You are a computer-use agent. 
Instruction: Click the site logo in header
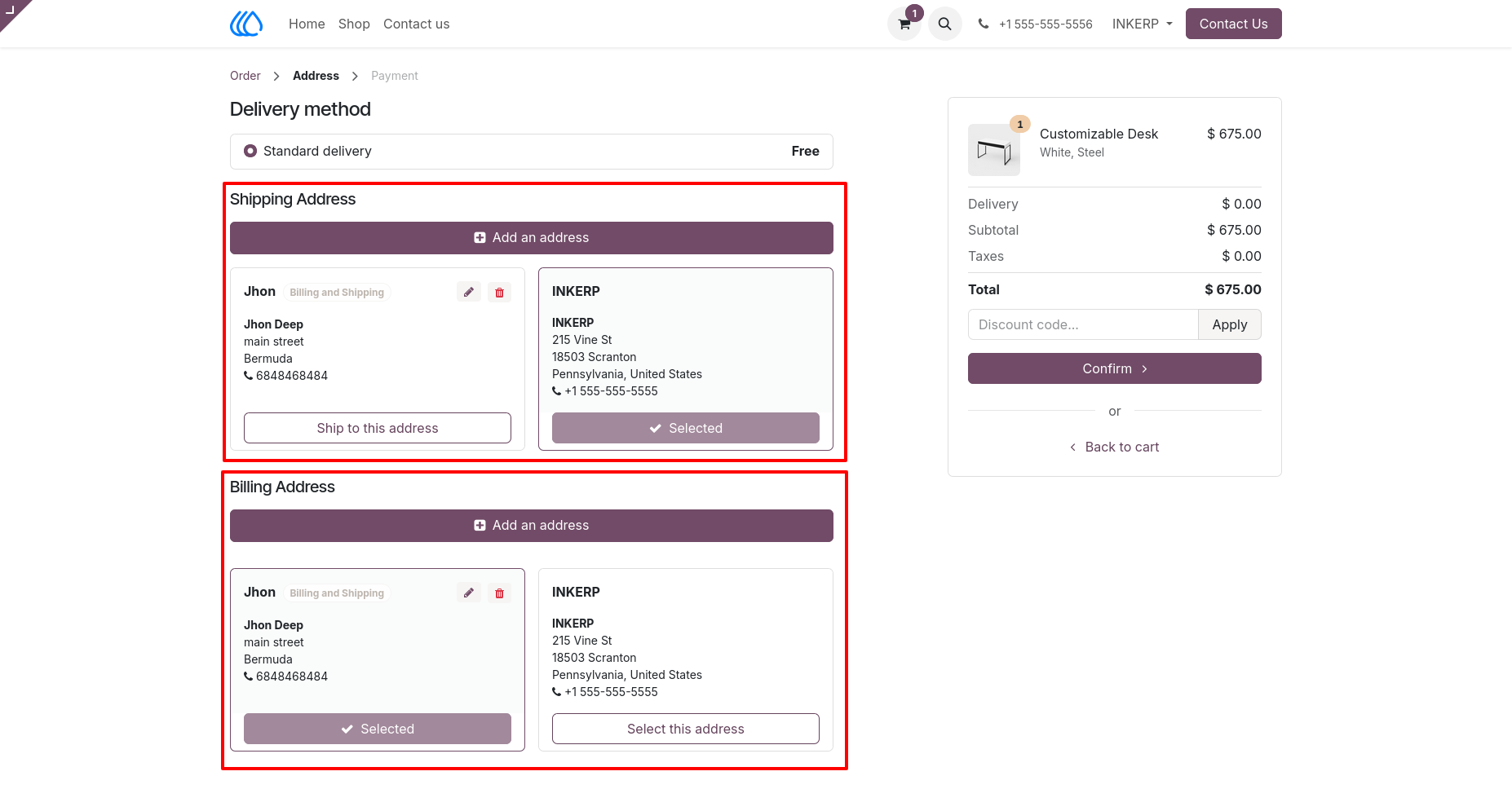(246, 24)
